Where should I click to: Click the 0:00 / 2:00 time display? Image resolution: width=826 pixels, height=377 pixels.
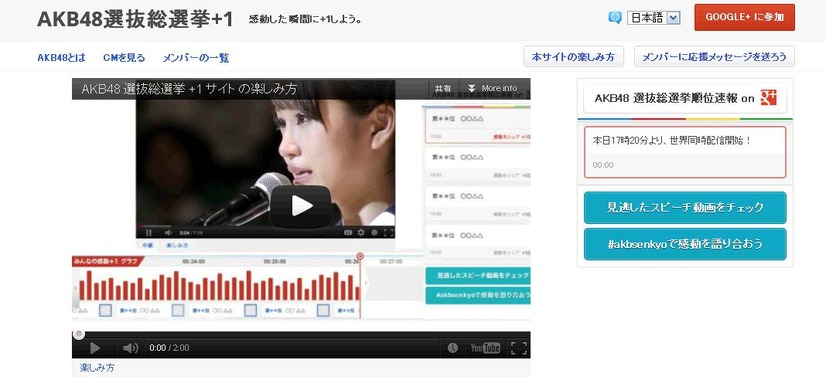coord(169,348)
